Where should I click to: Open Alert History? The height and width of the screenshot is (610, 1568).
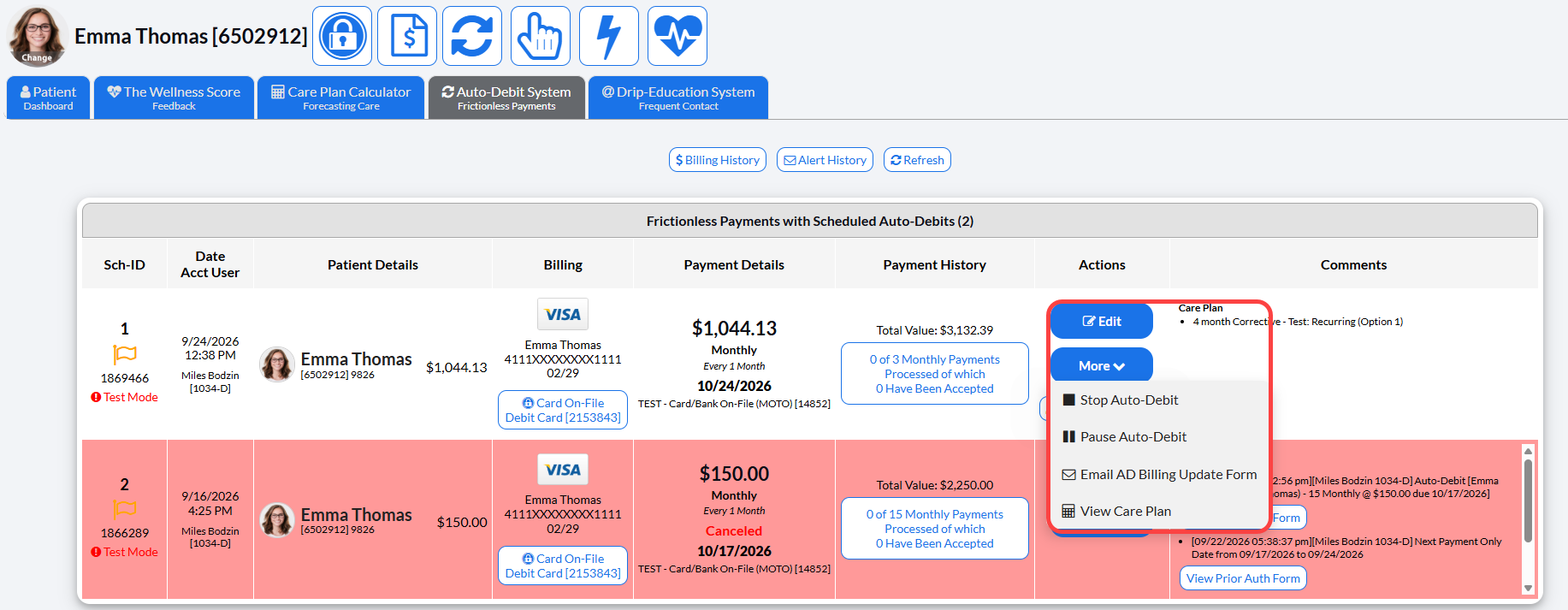click(x=825, y=160)
